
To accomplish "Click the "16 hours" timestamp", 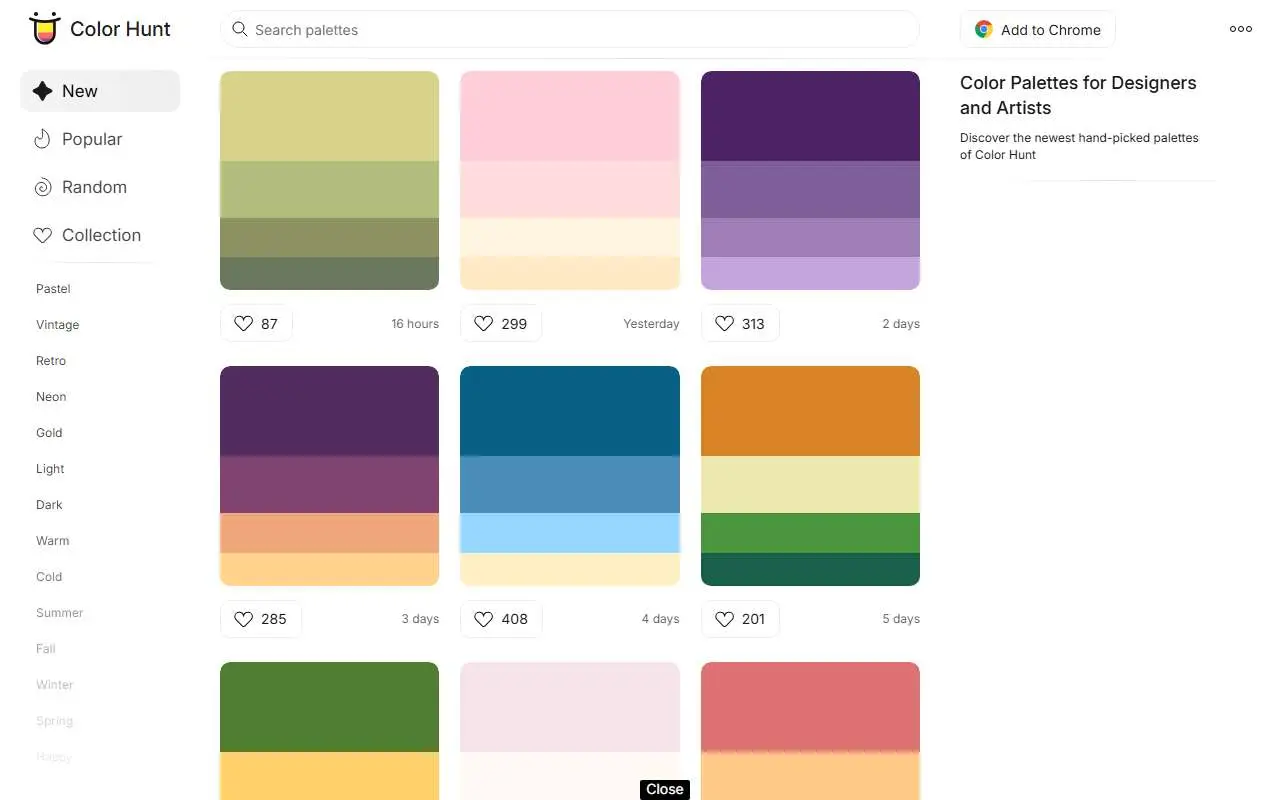I will pos(415,324).
